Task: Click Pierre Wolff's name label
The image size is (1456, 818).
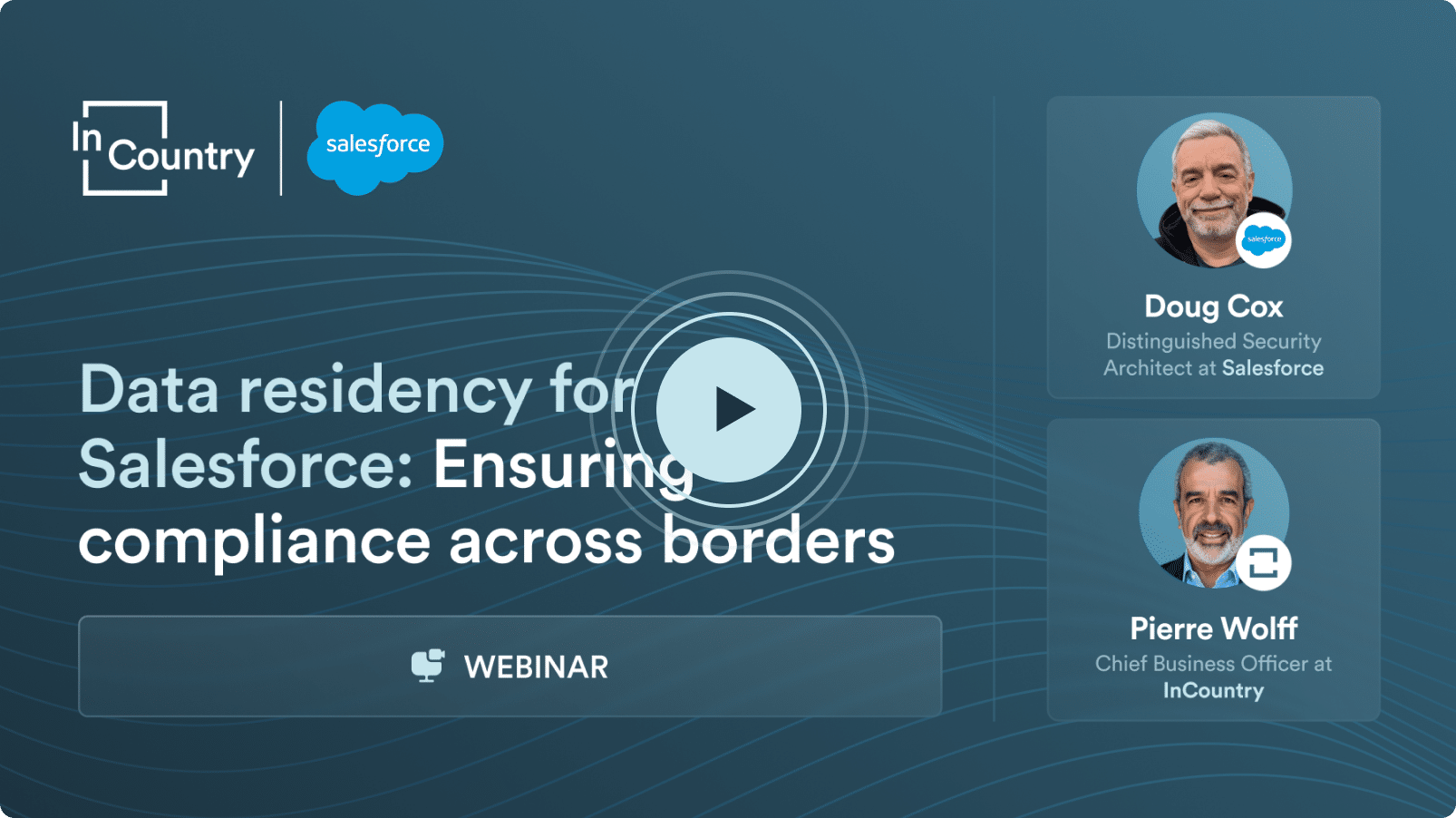Action: click(1213, 628)
